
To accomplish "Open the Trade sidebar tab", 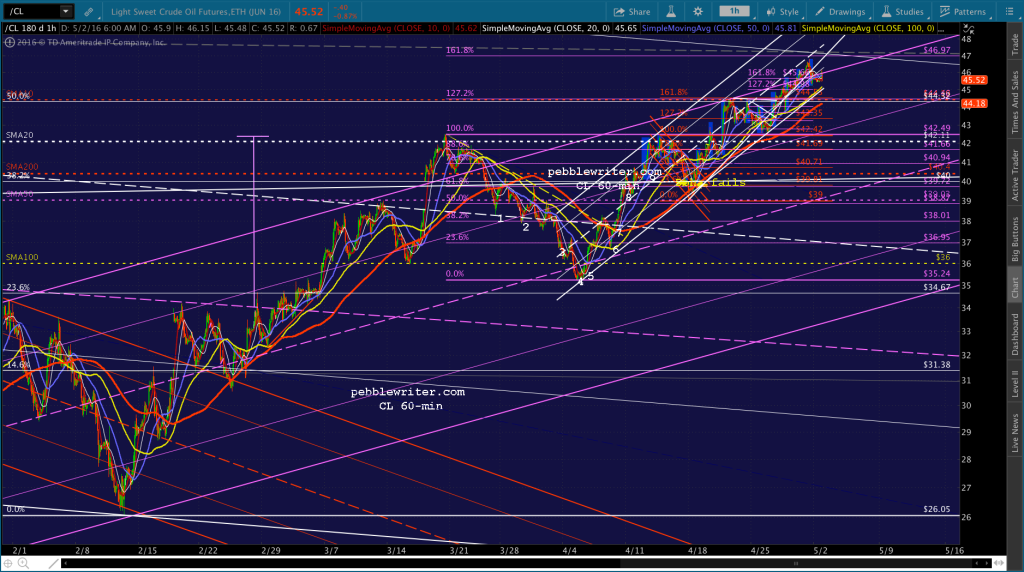I will [1015, 44].
